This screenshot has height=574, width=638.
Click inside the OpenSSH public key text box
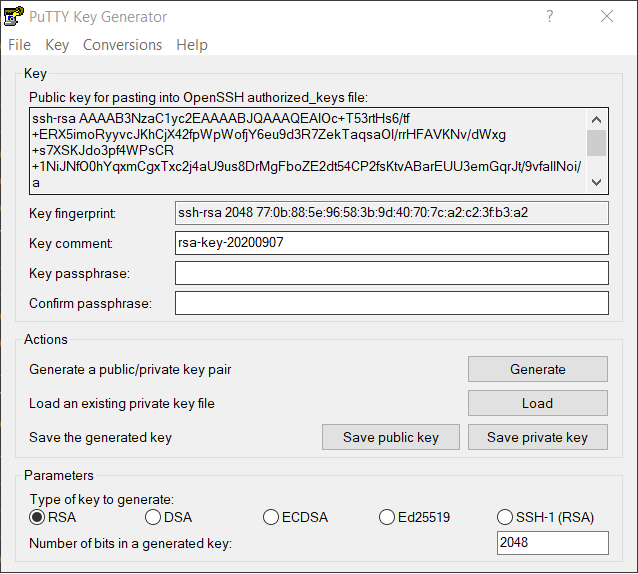pos(308,151)
